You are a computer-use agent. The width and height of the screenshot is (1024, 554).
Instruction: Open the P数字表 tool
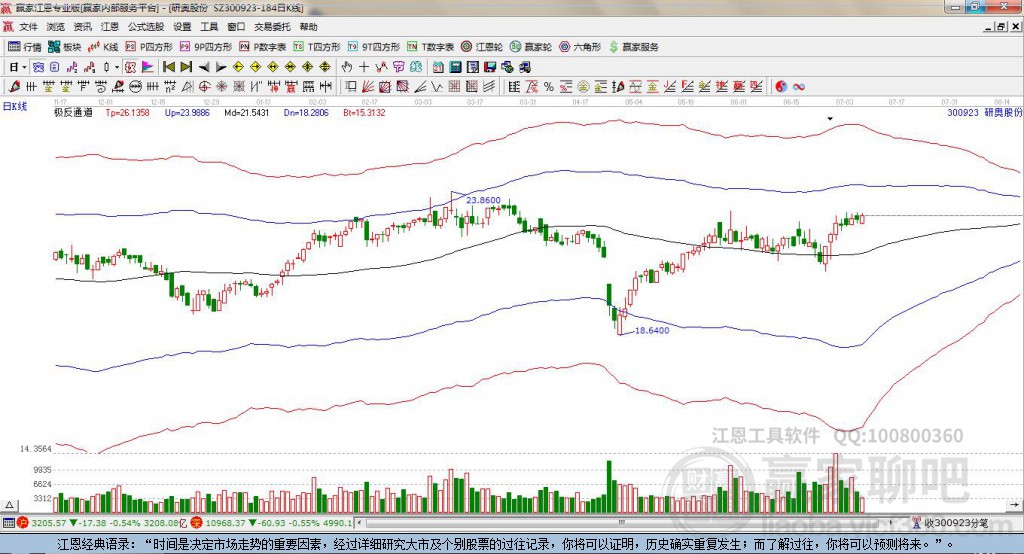pyautogui.click(x=263, y=47)
